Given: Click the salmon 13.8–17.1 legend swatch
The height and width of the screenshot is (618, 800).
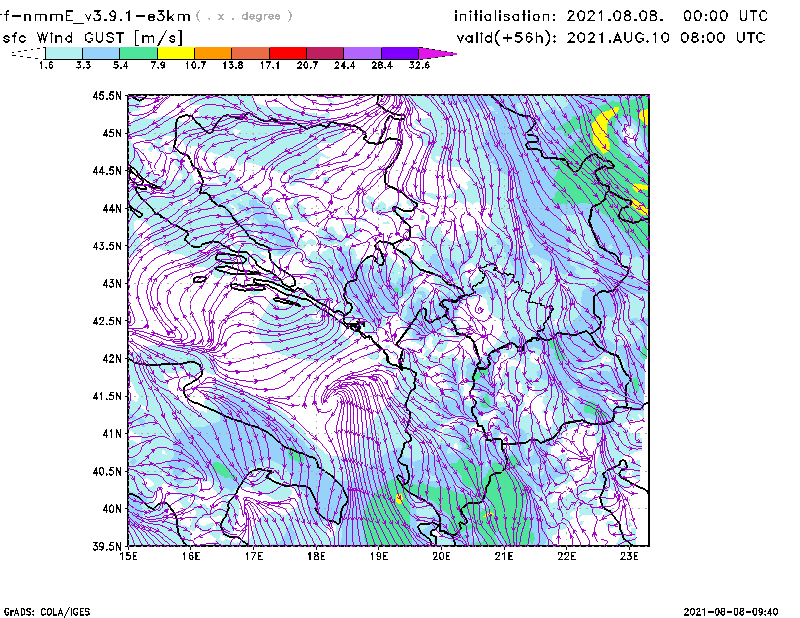Looking at the screenshot, I should 251,53.
